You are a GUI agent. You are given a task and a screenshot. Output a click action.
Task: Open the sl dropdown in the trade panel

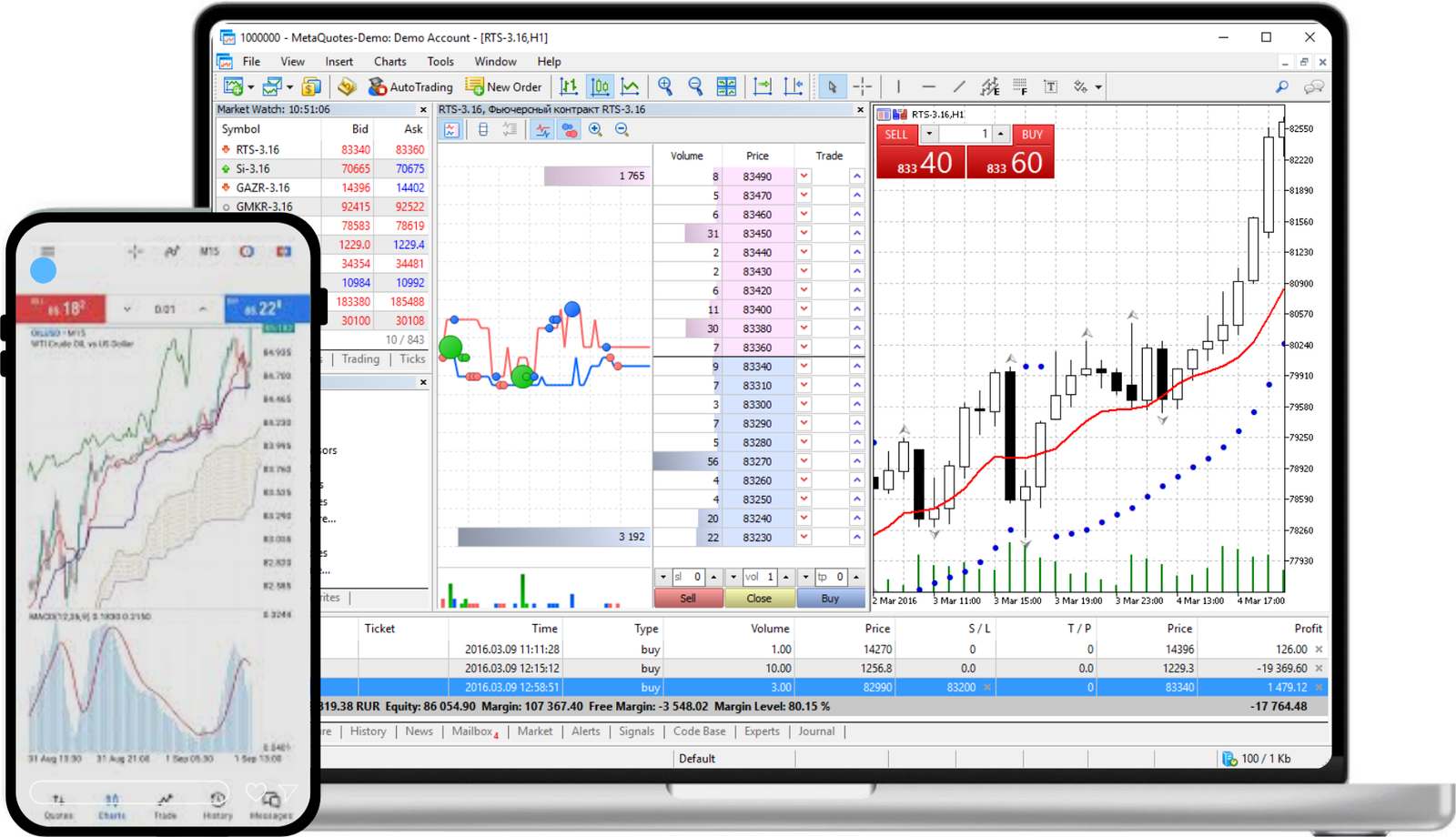[x=664, y=576]
